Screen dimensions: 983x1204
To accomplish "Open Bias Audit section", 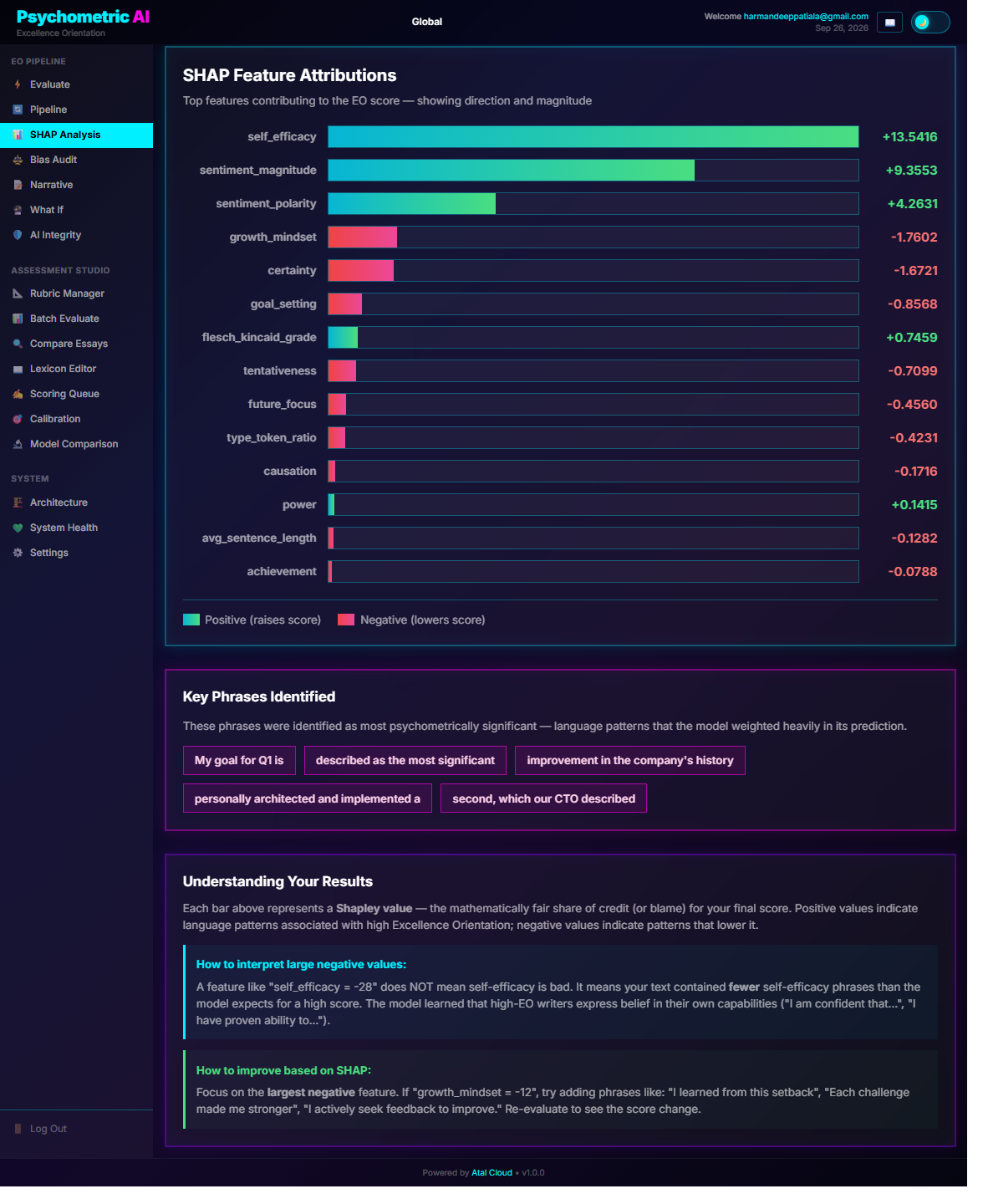I will tap(76, 160).
